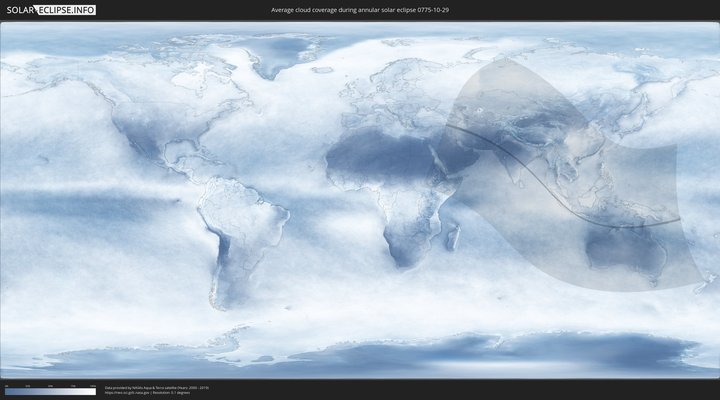Click the cloud coverage color scale bar
This screenshot has height=400, width=720.
click(x=51, y=392)
